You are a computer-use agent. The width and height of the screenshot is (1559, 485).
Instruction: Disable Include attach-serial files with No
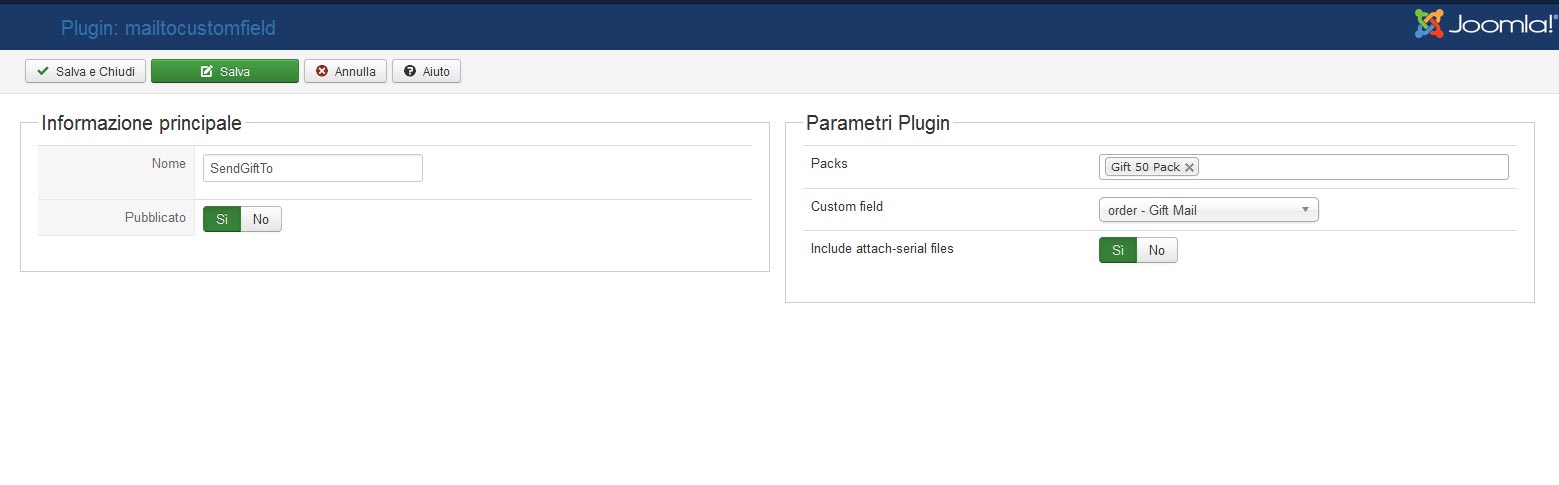1157,250
